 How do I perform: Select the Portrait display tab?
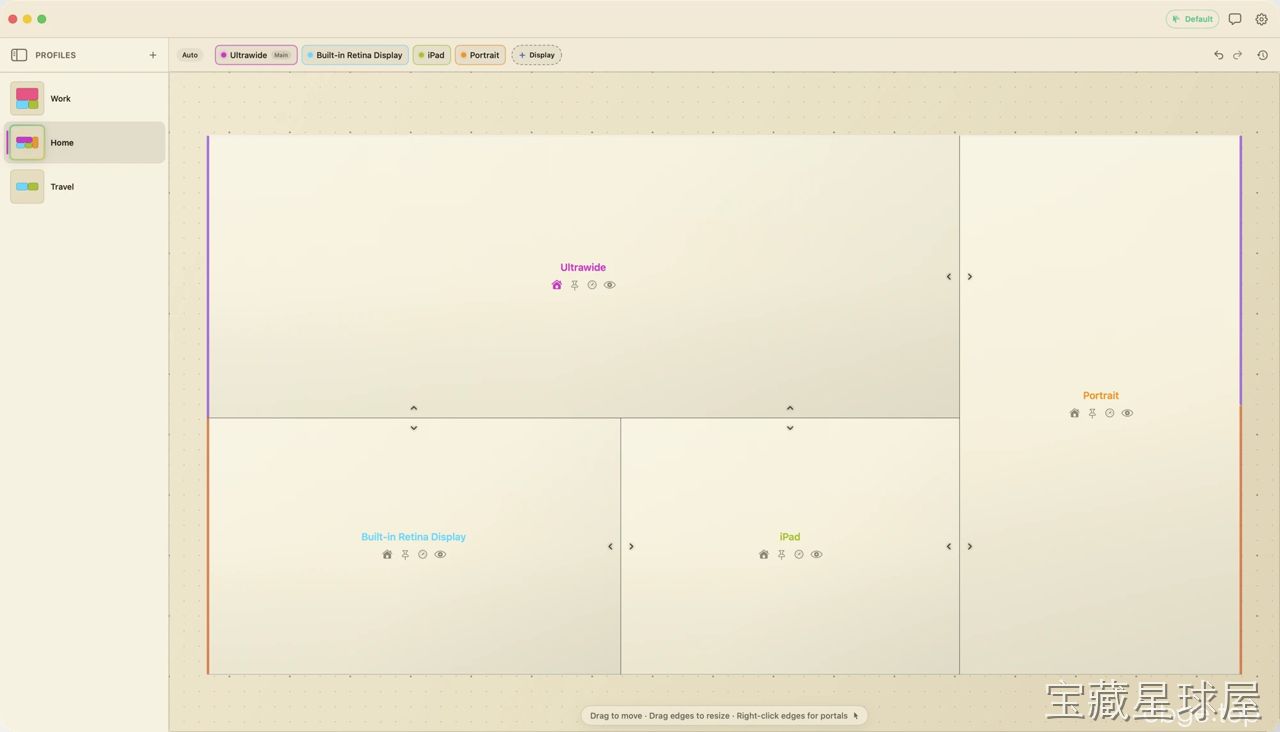click(x=480, y=55)
